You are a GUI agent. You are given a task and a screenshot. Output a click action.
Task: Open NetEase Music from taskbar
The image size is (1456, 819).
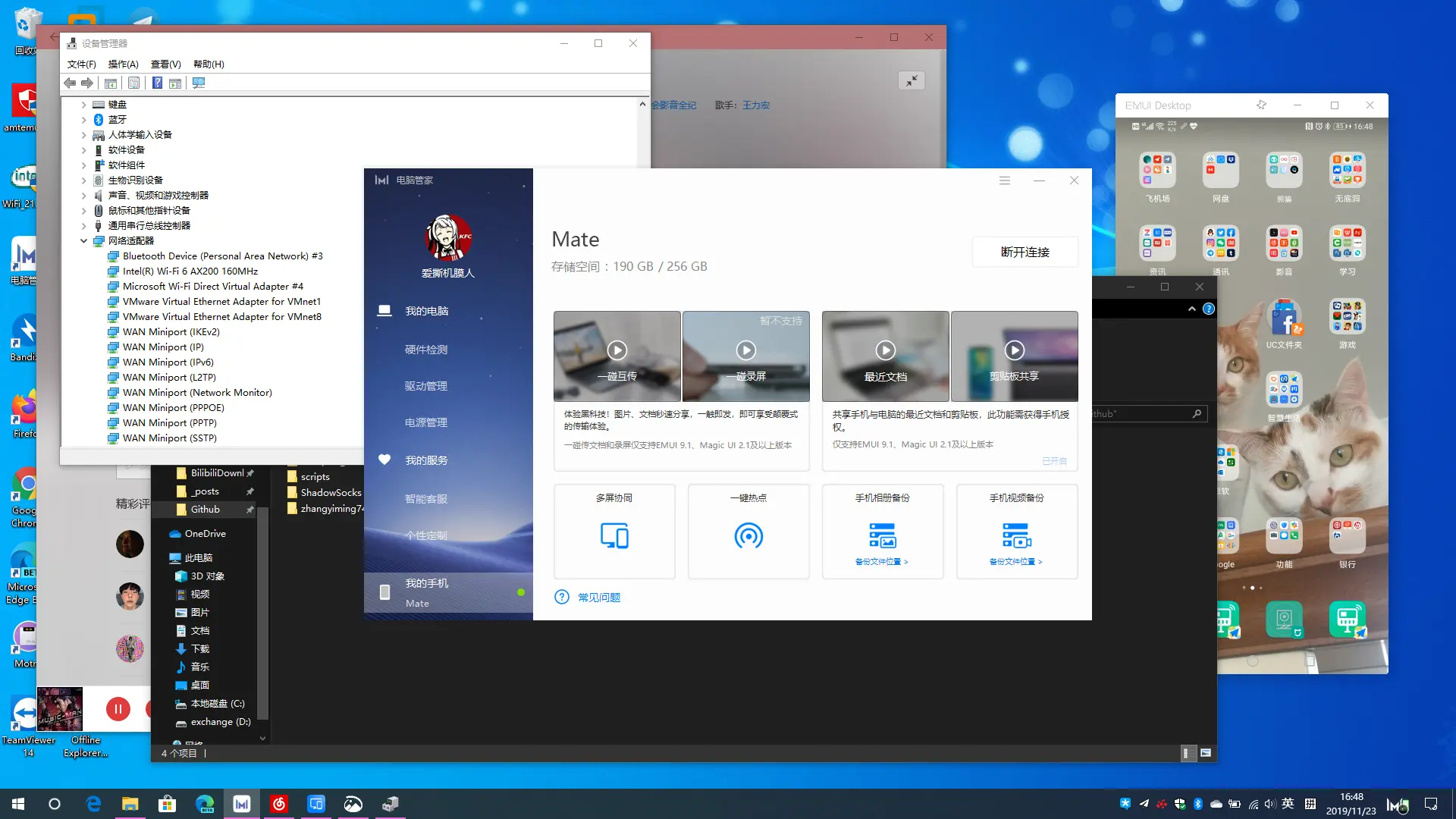pos(279,804)
